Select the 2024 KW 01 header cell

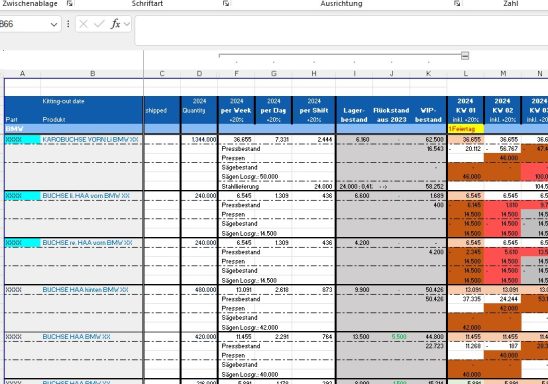tap(466, 110)
